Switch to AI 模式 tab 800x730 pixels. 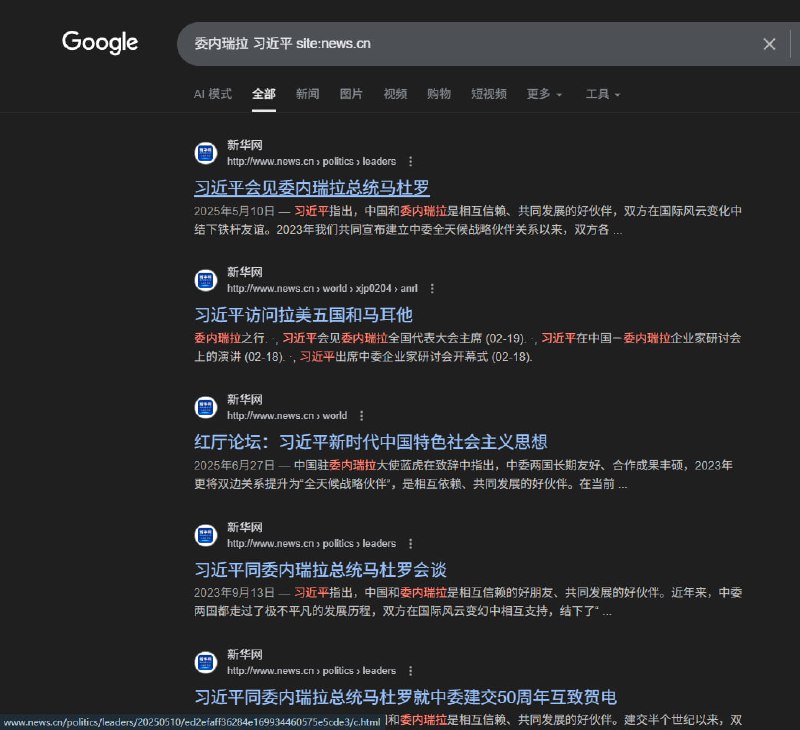pyautogui.click(x=213, y=94)
